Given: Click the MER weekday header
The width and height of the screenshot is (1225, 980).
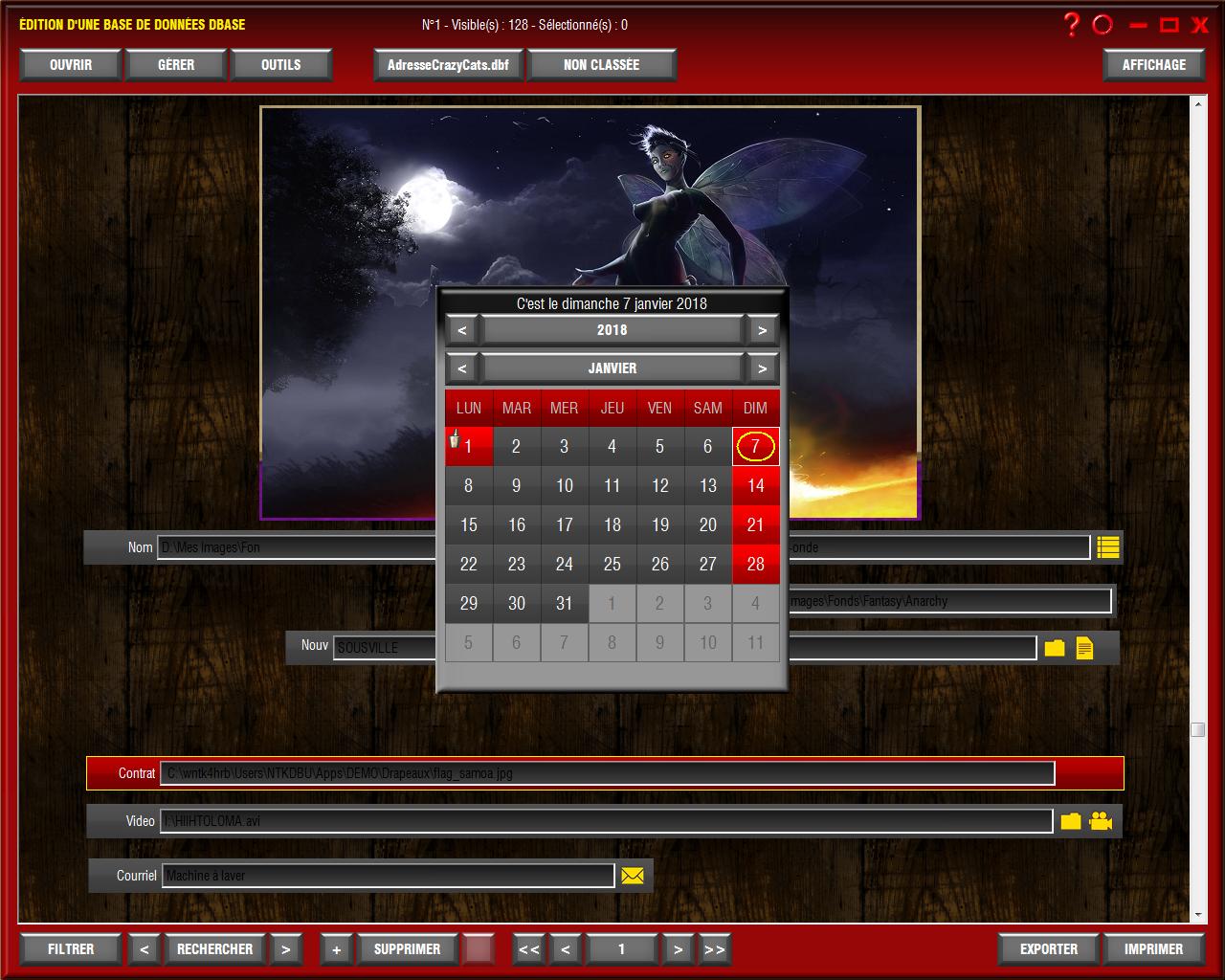Looking at the screenshot, I should 565,409.
